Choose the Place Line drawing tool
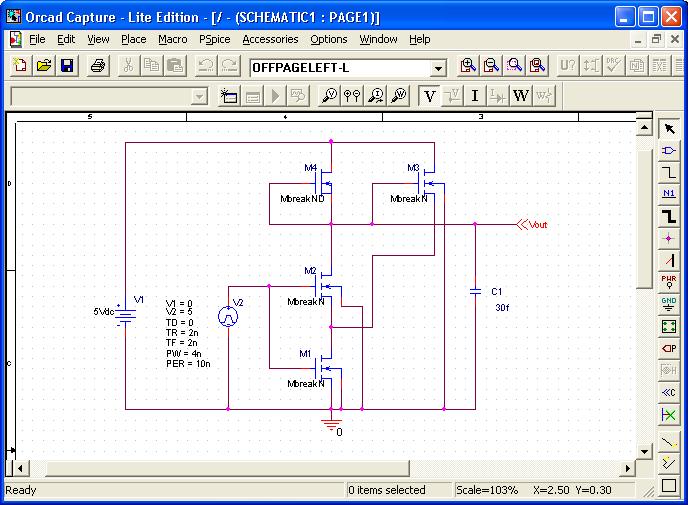 669,442
